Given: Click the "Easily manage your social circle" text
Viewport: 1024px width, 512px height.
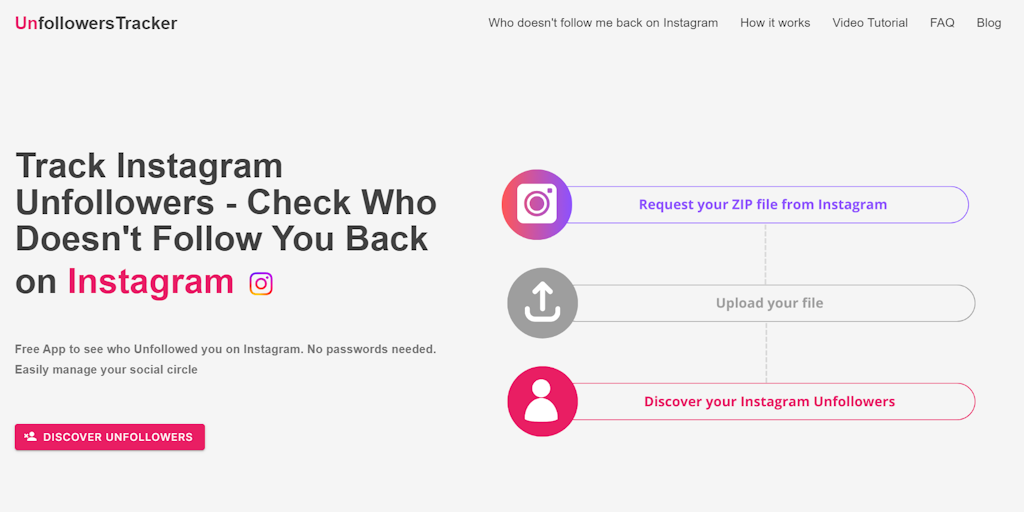Looking at the screenshot, I should tap(106, 370).
